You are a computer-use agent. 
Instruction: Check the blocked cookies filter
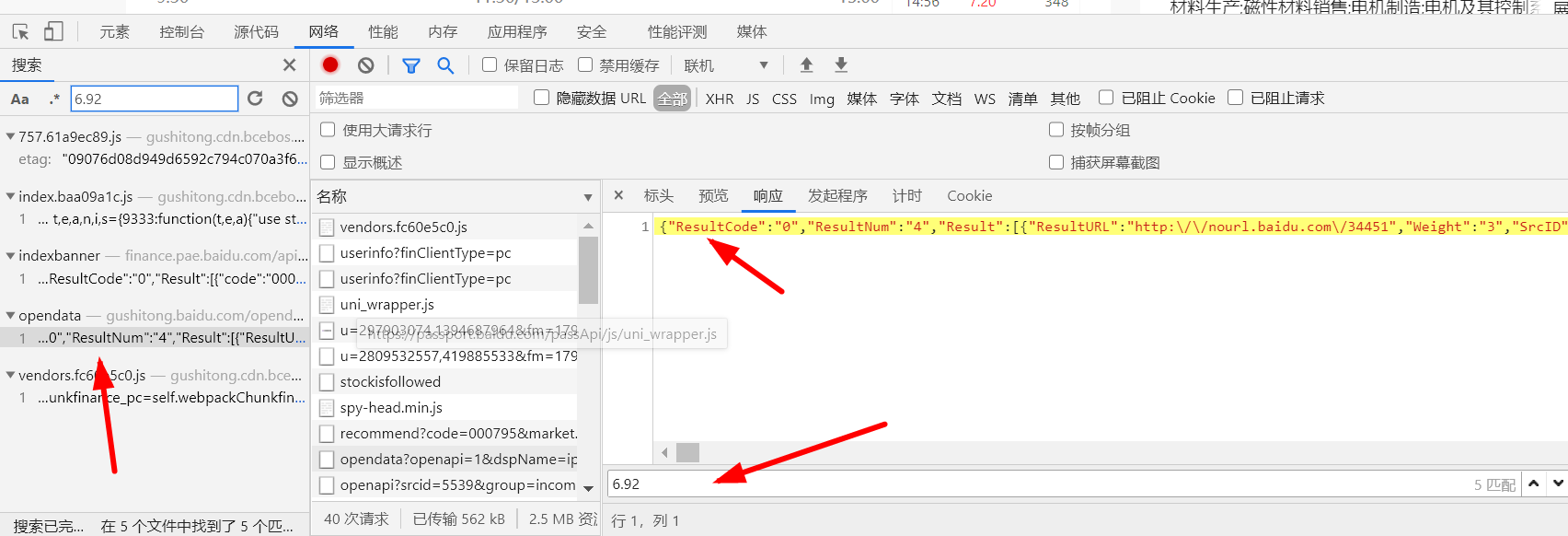pos(1106,97)
